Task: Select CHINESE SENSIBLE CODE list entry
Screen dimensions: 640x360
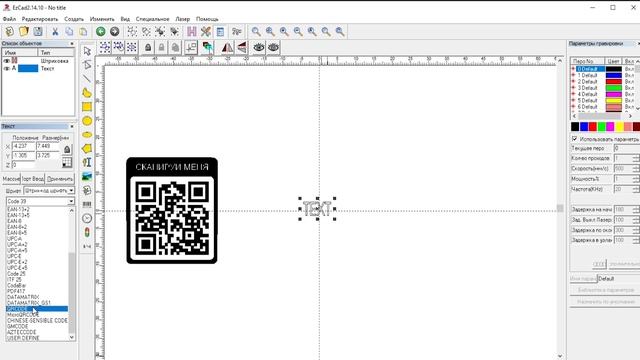Action: (37, 320)
